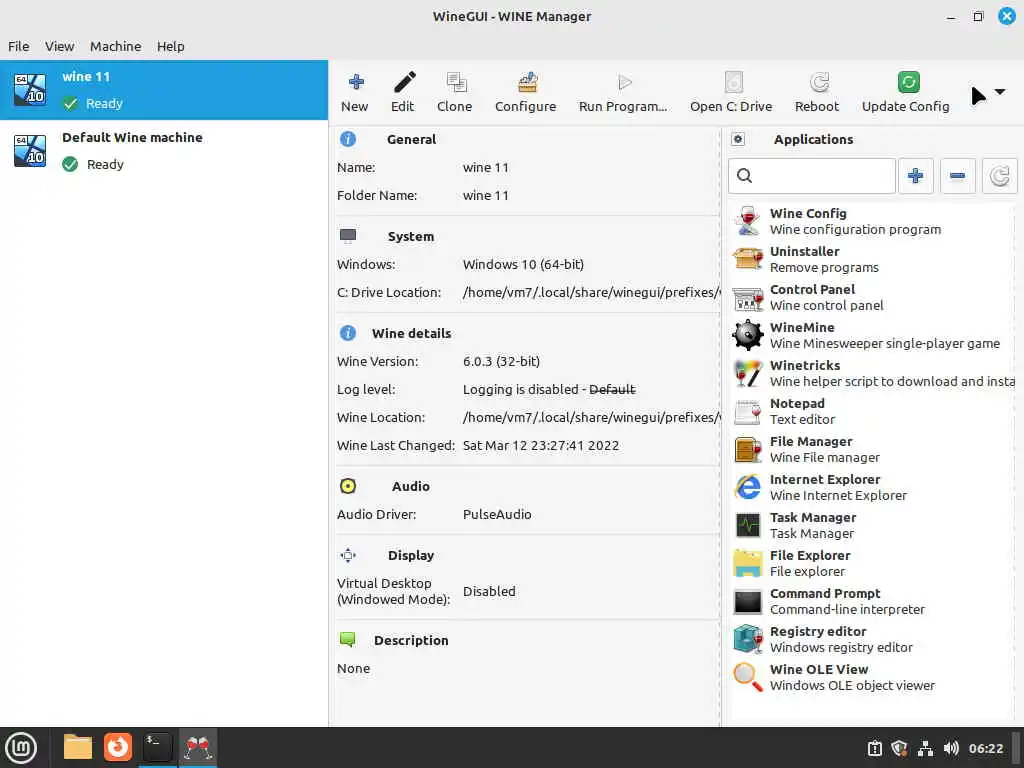Open the file manager from the taskbar
The width and height of the screenshot is (1024, 768).
(78, 747)
